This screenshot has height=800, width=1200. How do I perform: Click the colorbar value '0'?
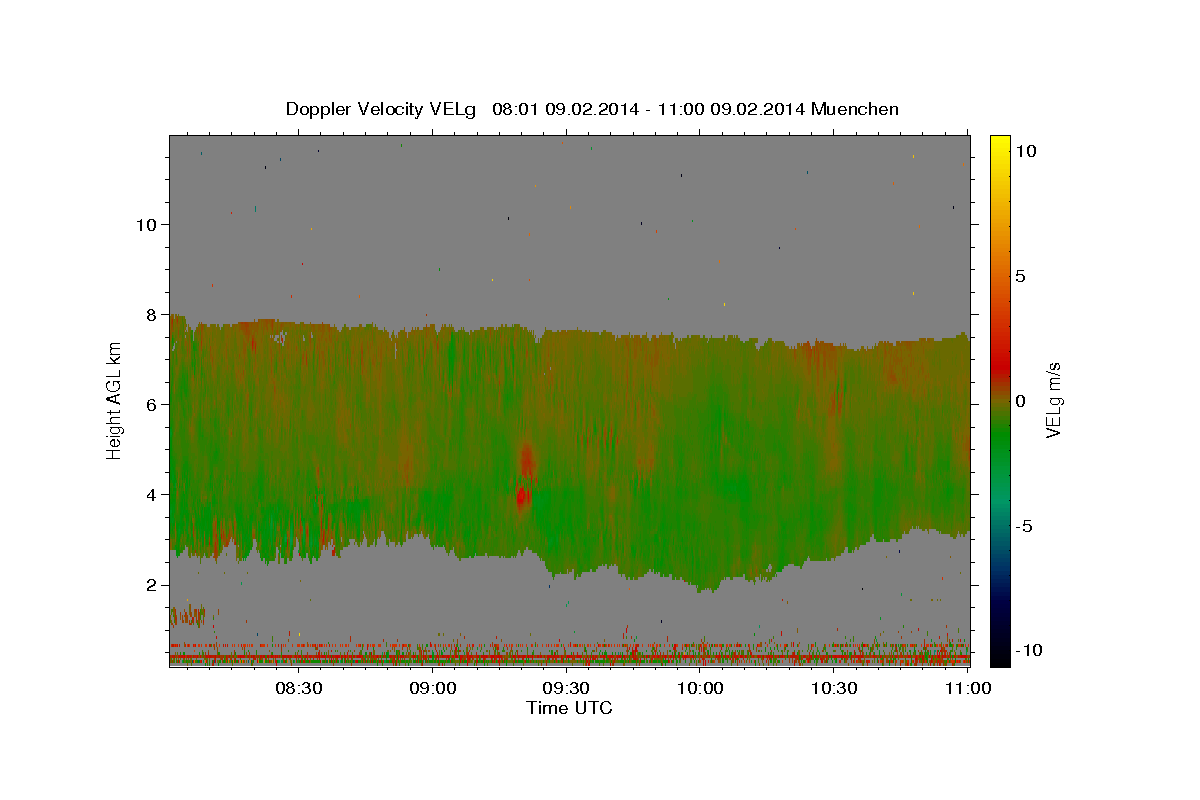(1020, 401)
